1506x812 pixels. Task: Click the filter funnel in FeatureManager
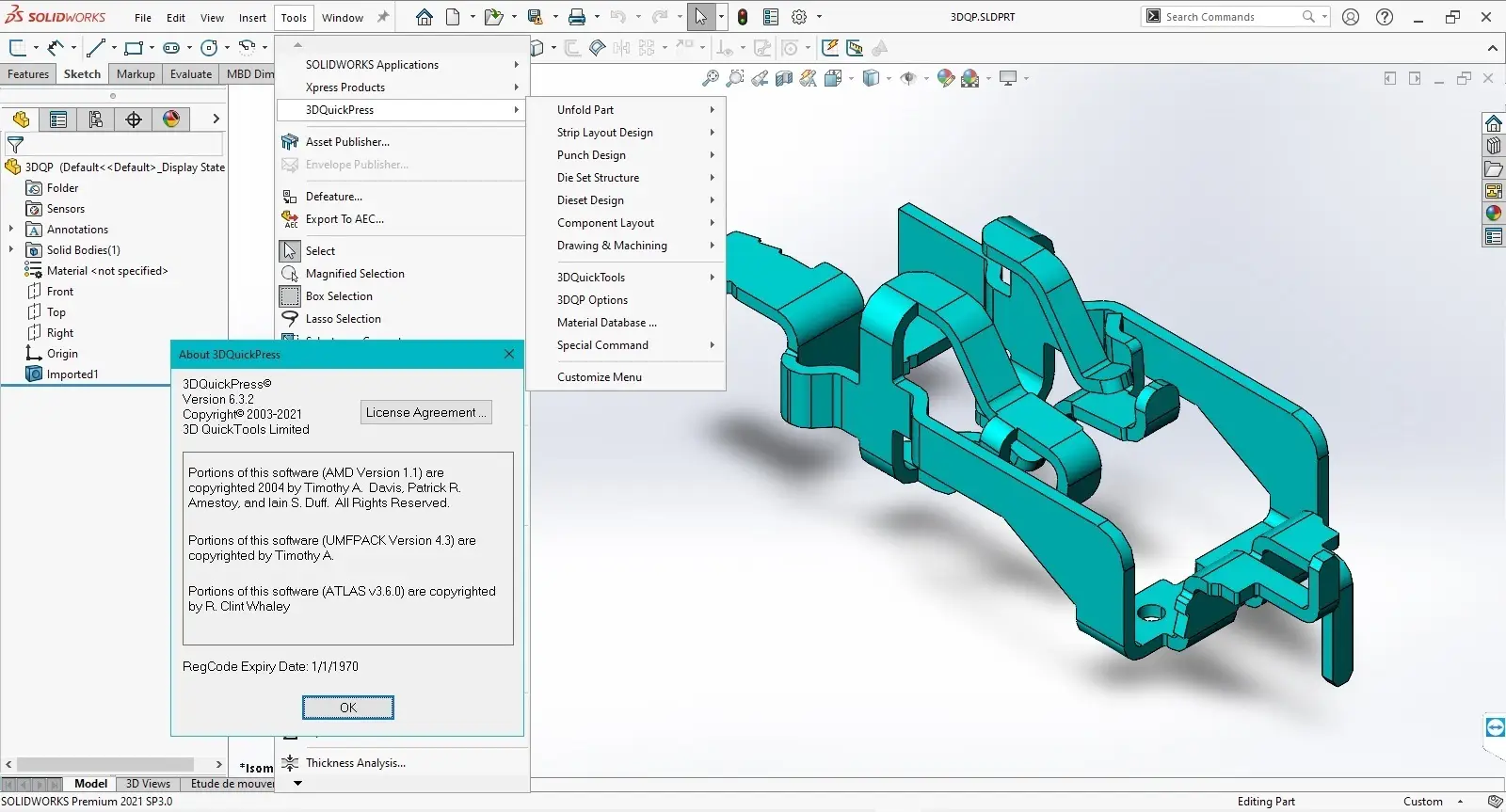coord(15,145)
